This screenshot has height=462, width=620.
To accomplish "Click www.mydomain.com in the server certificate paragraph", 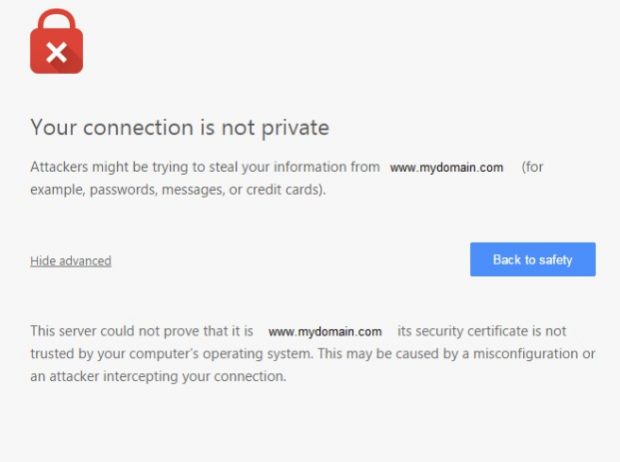I will [325, 331].
